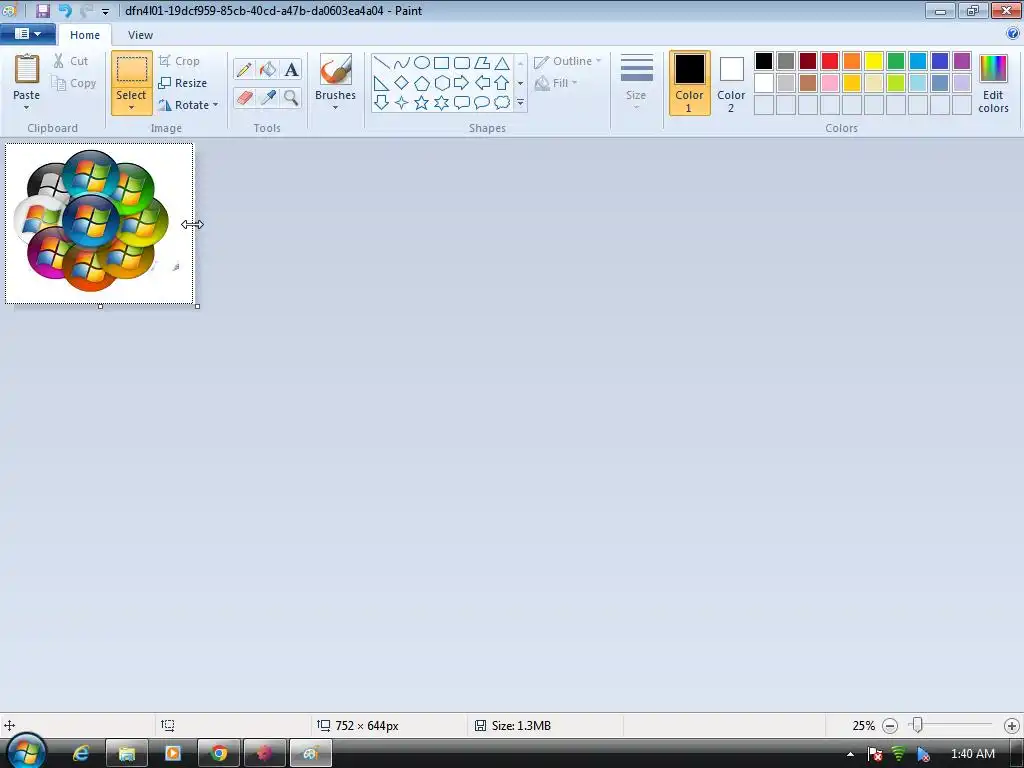This screenshot has width=1024, height=768.
Task: Choose the Diamond shape
Action: pyautogui.click(x=402, y=83)
